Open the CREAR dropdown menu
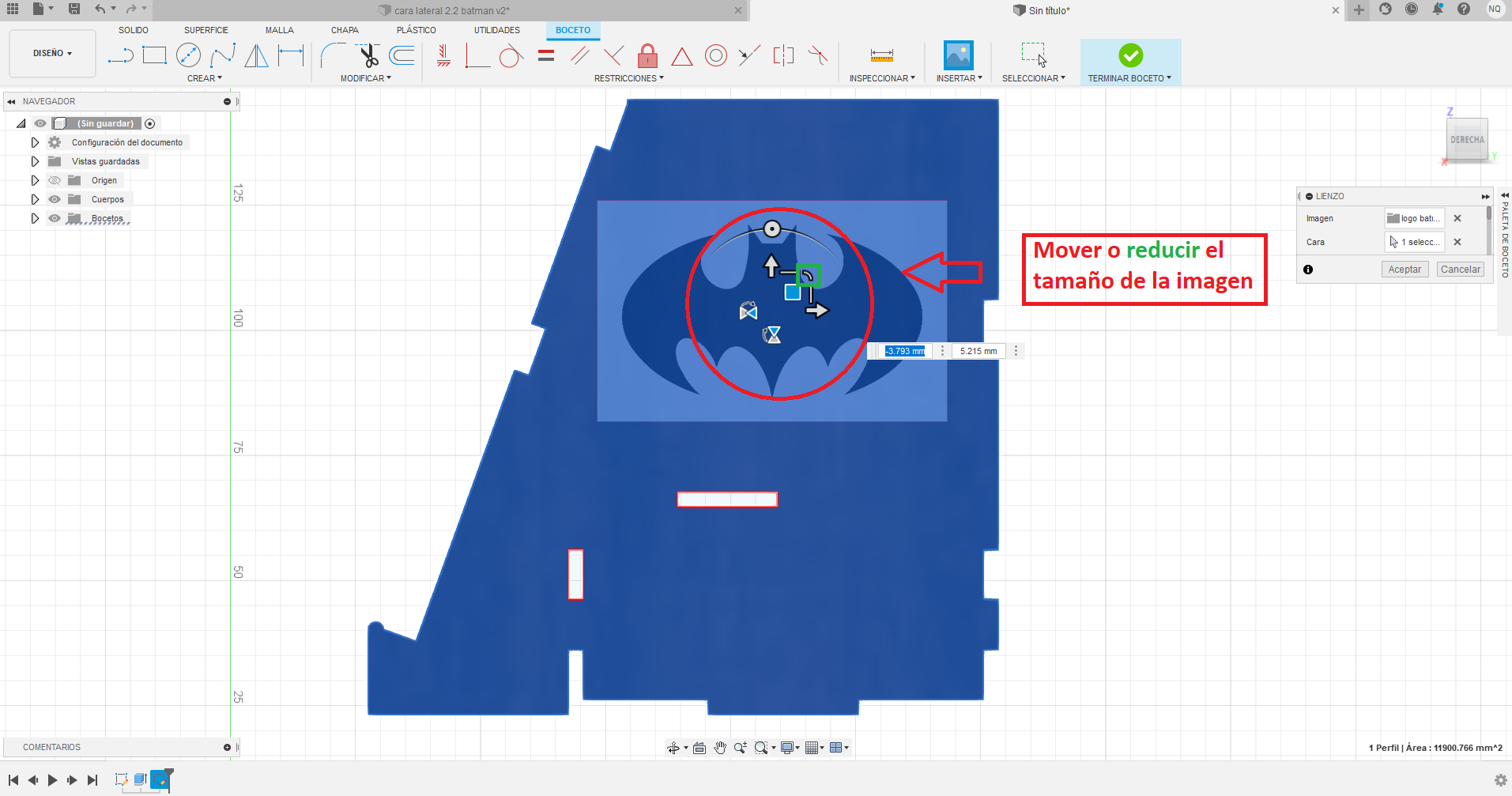Screen dimensions: 1512x796 pyautogui.click(x=205, y=78)
